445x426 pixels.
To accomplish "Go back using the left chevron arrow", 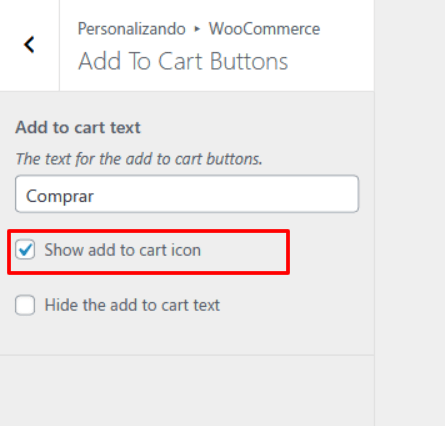I will (29, 45).
